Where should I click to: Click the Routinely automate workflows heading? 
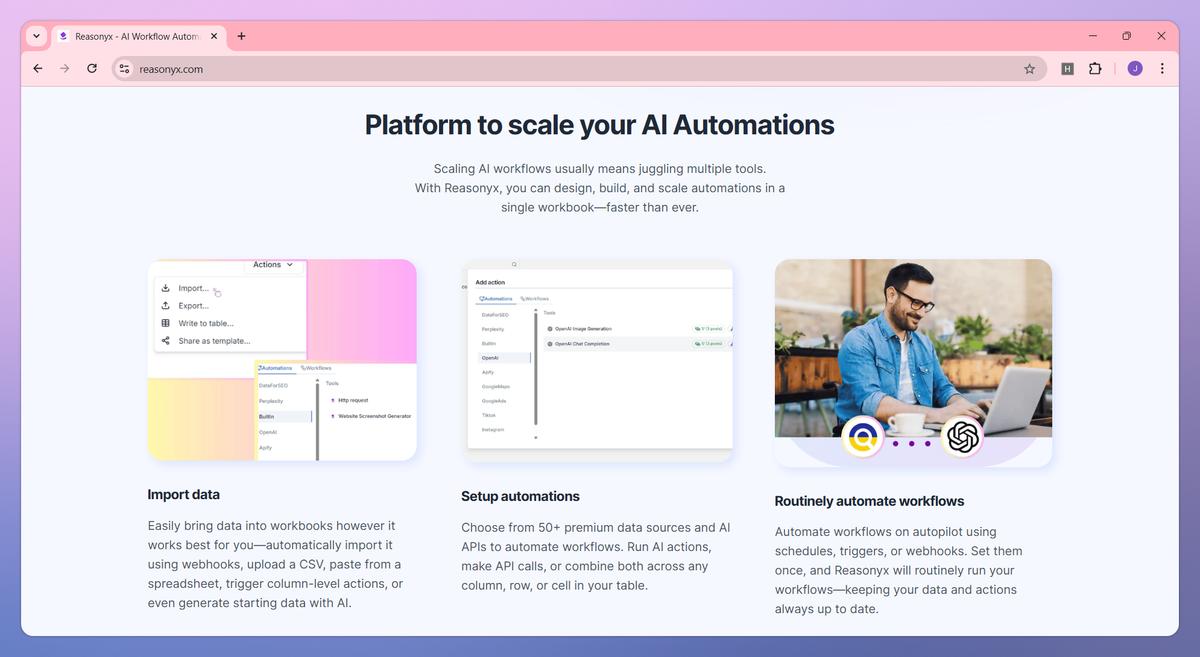(x=869, y=501)
